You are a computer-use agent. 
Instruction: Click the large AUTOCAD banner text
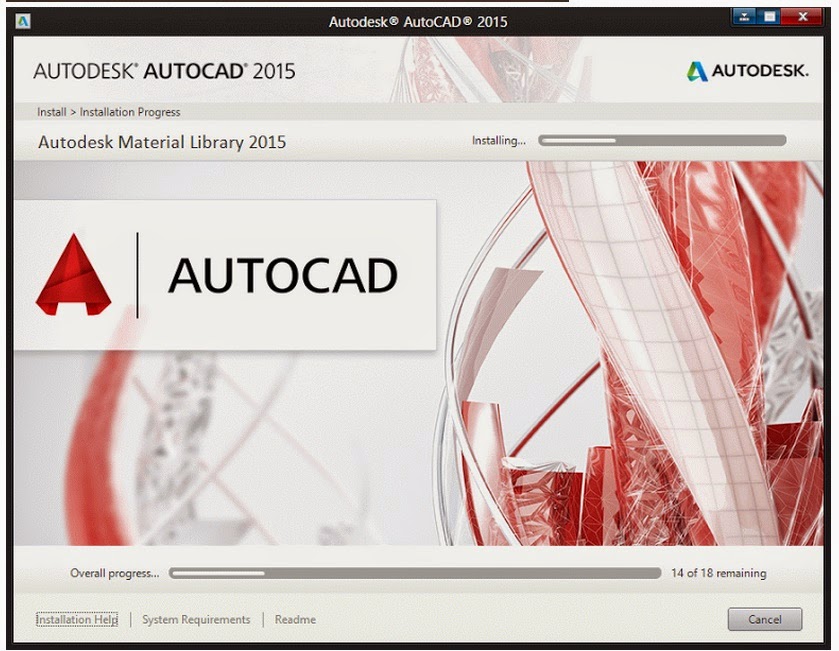(283, 275)
